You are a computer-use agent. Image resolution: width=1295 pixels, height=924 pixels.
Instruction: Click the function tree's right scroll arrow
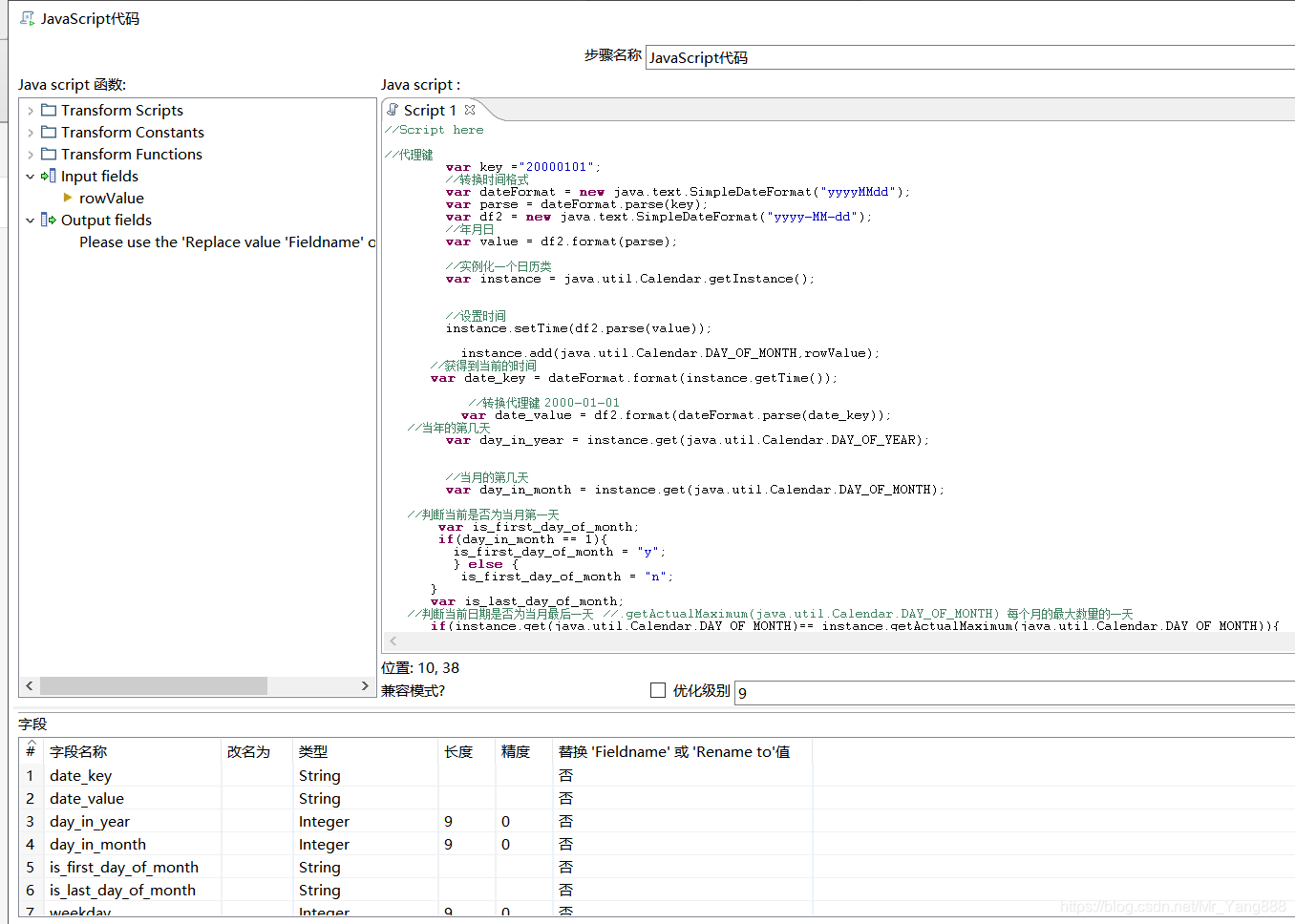point(365,686)
